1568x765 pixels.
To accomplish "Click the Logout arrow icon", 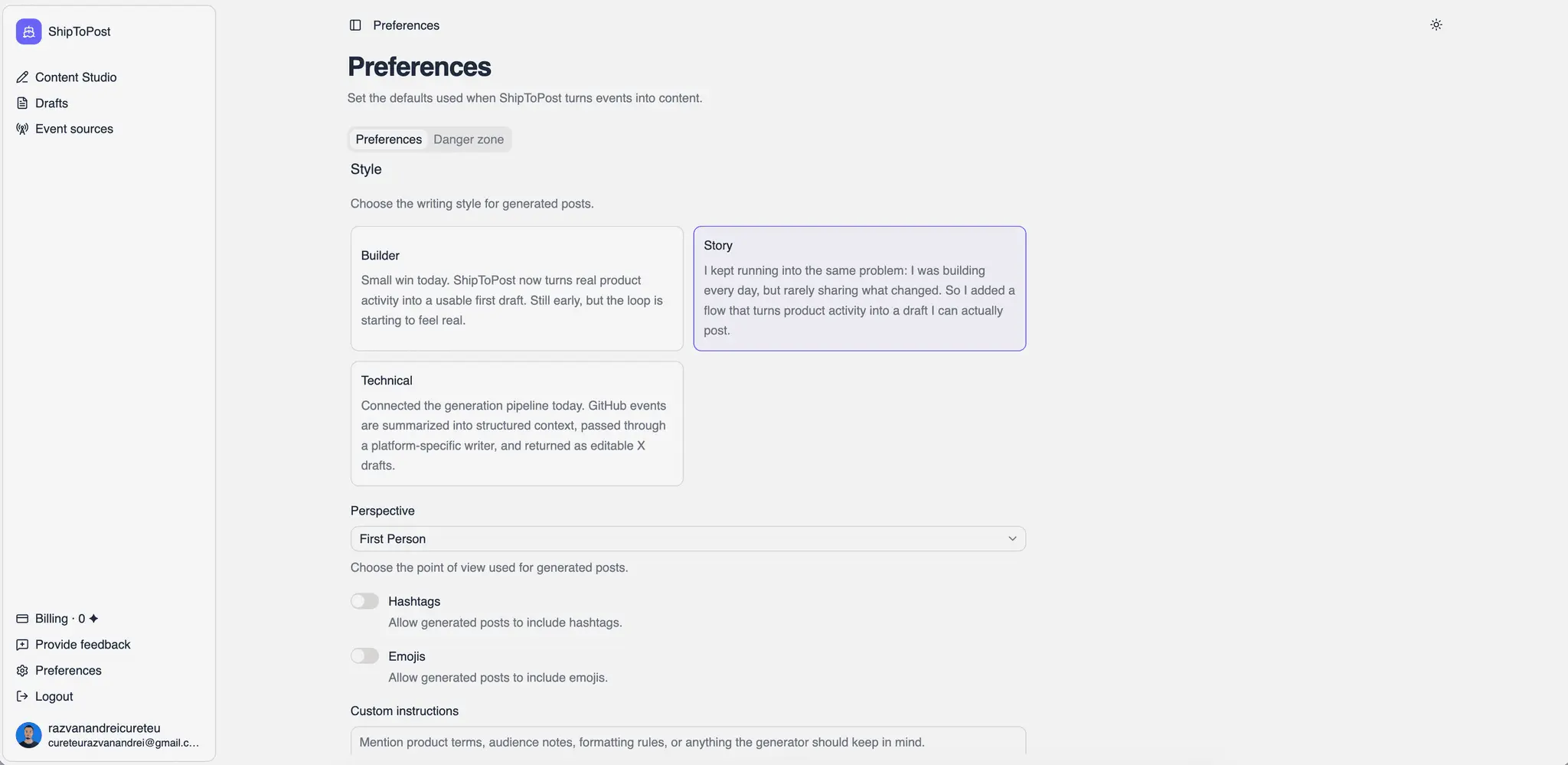I will 22,697.
